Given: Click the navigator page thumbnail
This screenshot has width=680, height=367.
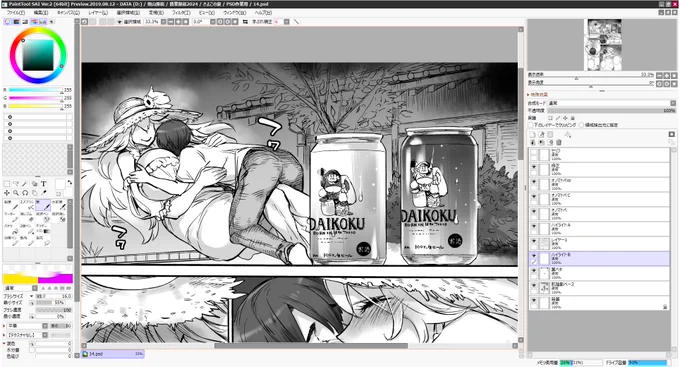Looking at the screenshot, I should coord(603,45).
